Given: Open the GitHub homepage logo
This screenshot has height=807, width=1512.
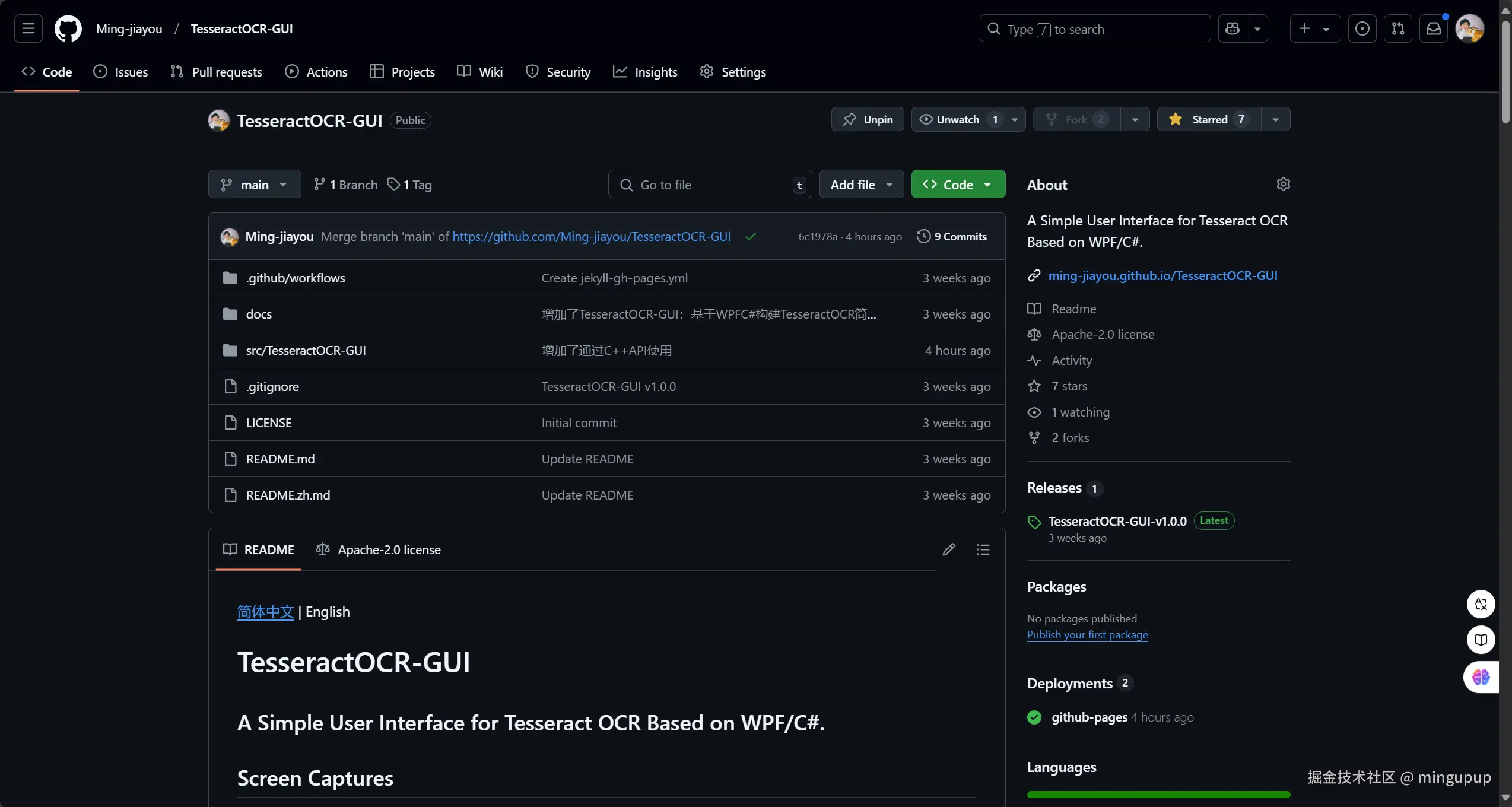Looking at the screenshot, I should click(68, 28).
